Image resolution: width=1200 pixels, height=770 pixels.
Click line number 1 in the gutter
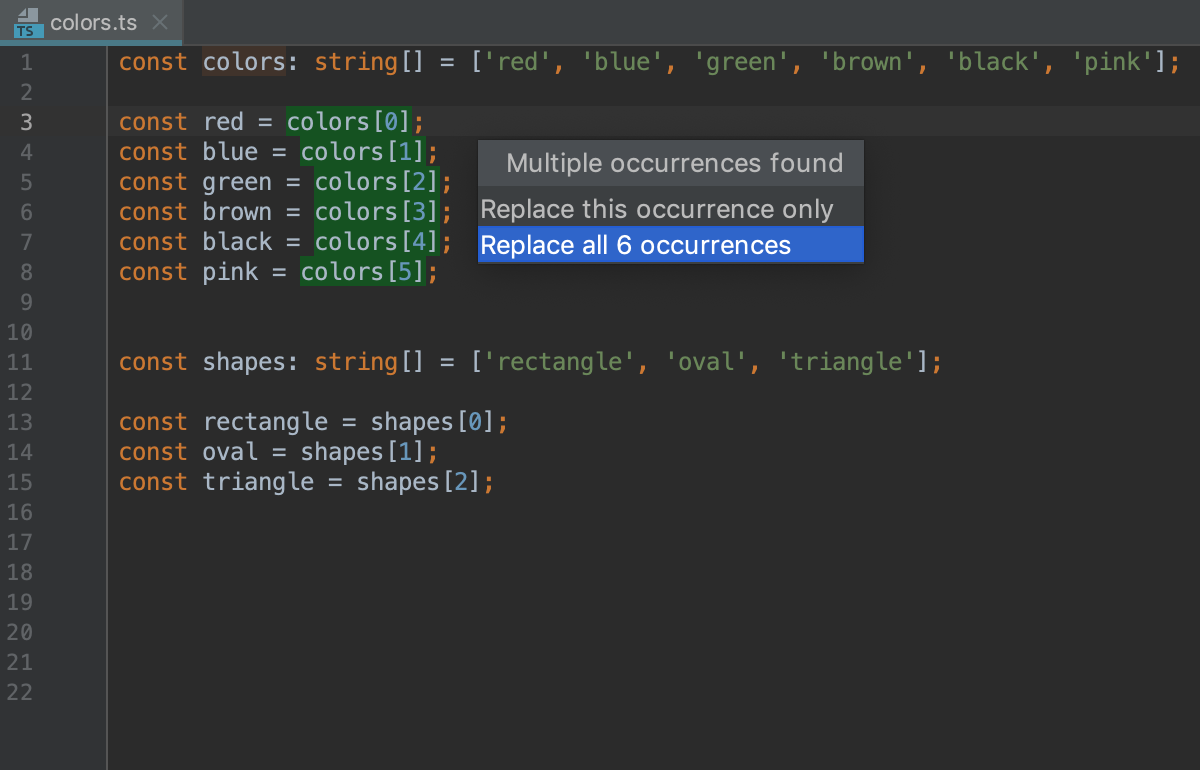(25, 62)
